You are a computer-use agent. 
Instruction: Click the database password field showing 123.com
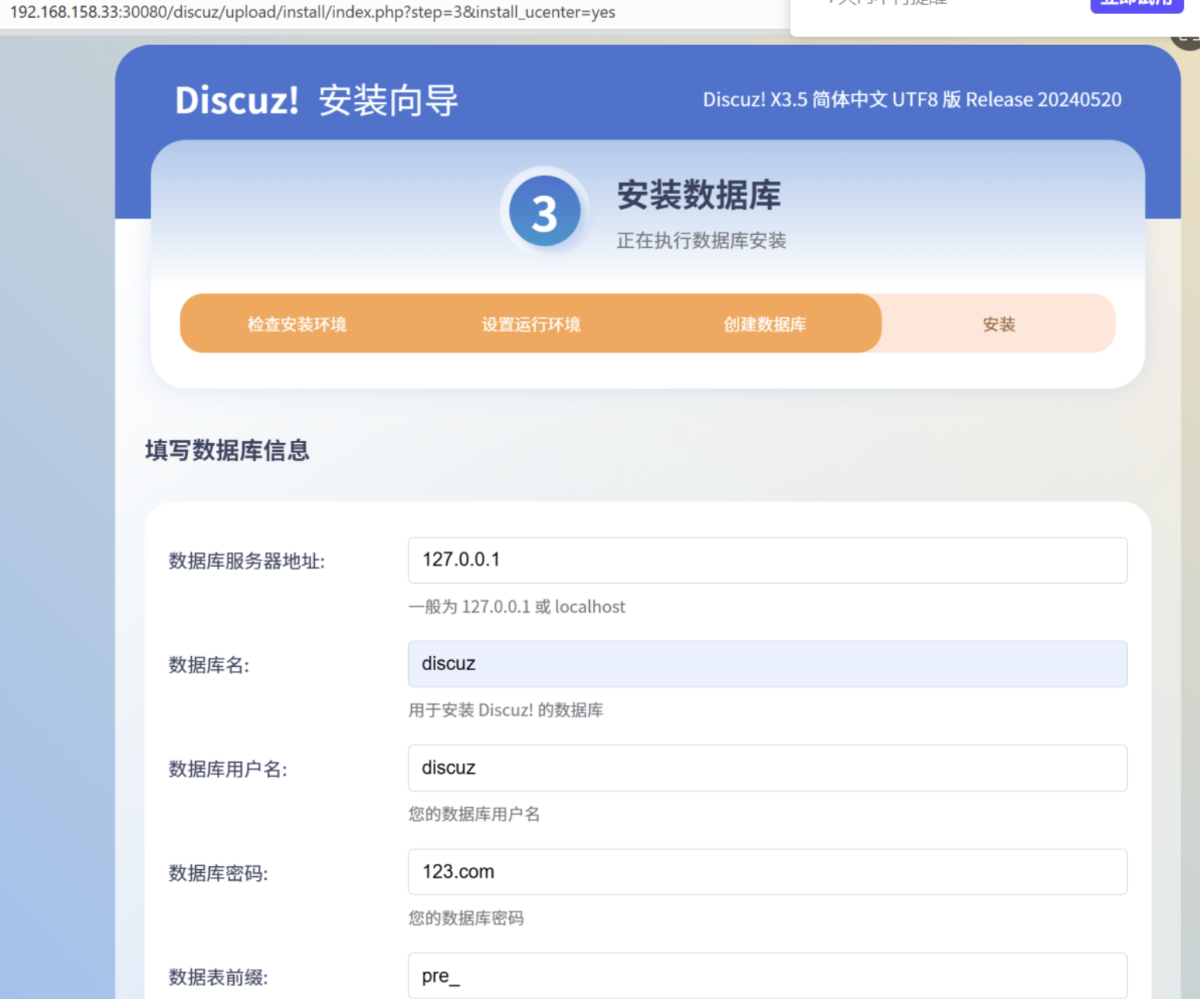click(767, 872)
